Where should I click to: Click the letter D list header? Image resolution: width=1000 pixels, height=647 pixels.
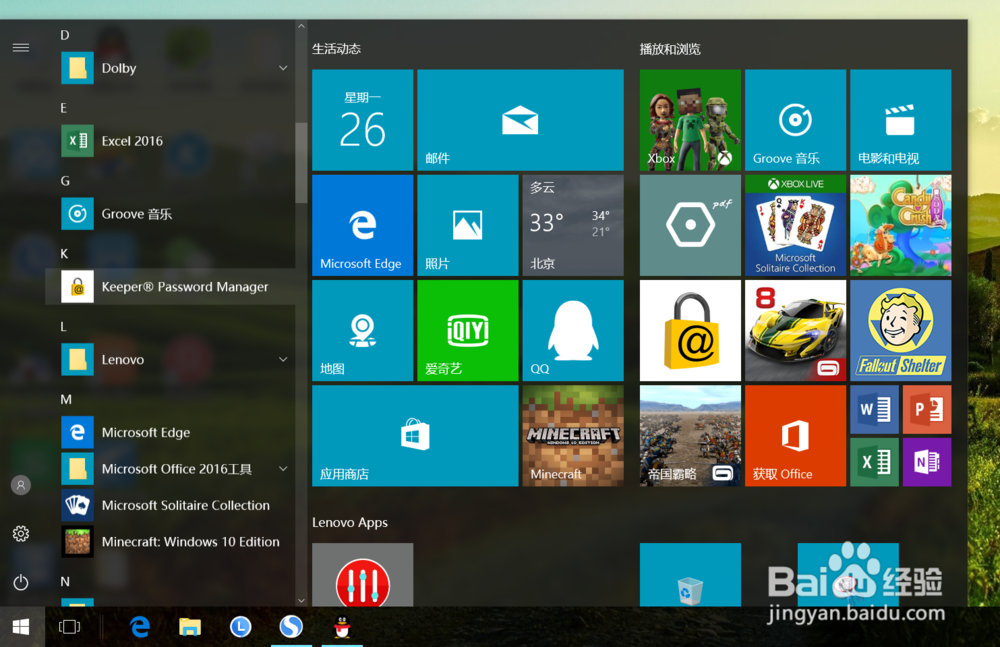pyautogui.click(x=64, y=35)
